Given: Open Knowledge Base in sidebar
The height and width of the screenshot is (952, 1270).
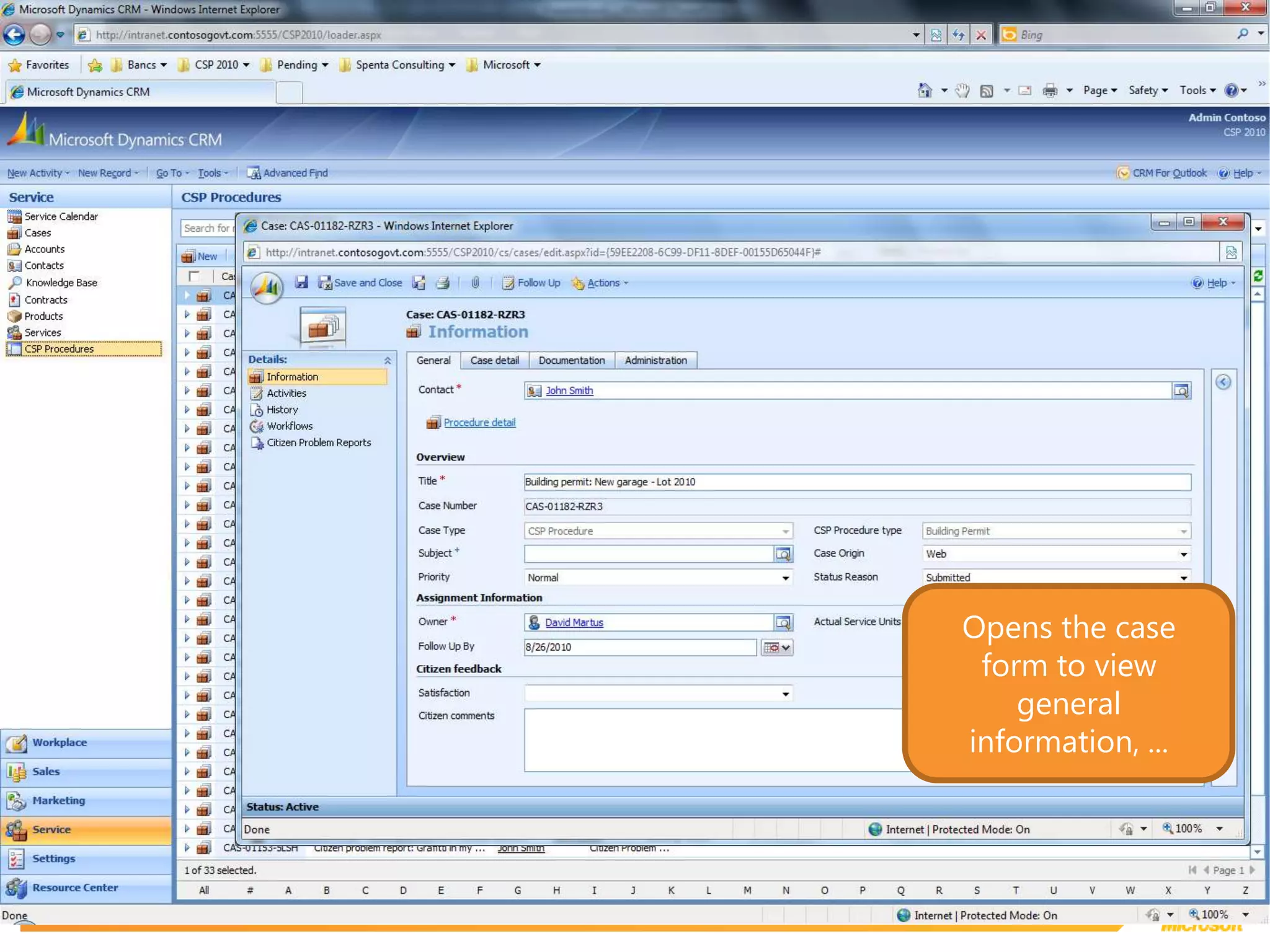Looking at the screenshot, I should (61, 283).
